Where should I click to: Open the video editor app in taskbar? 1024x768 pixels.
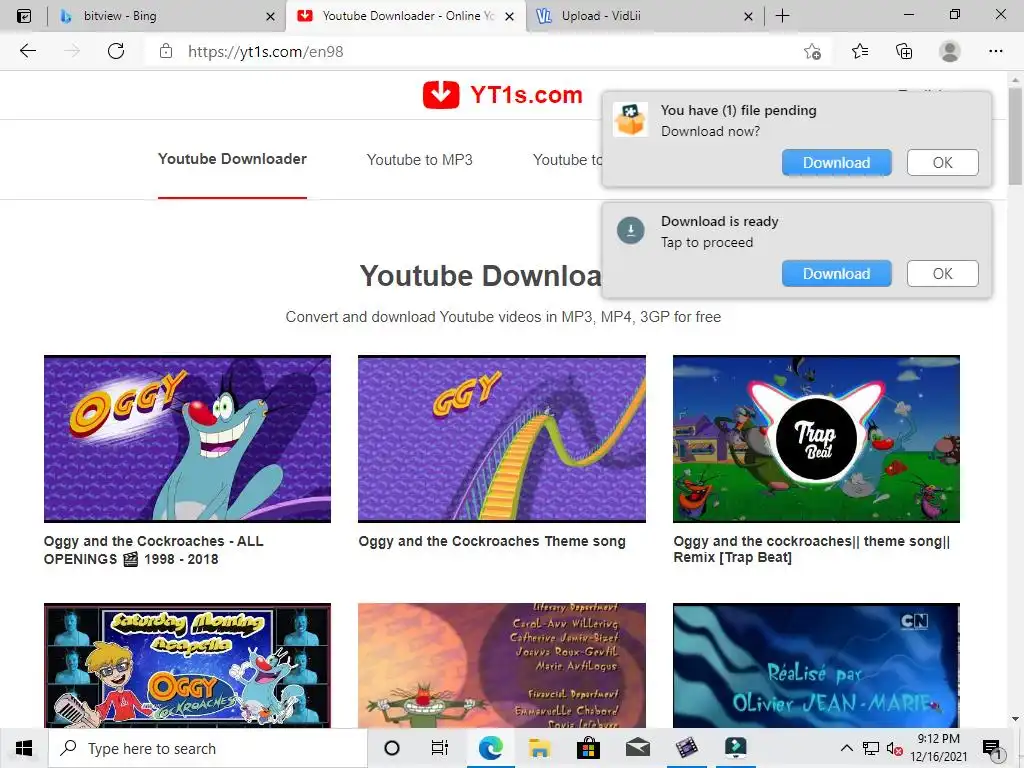(x=686, y=748)
